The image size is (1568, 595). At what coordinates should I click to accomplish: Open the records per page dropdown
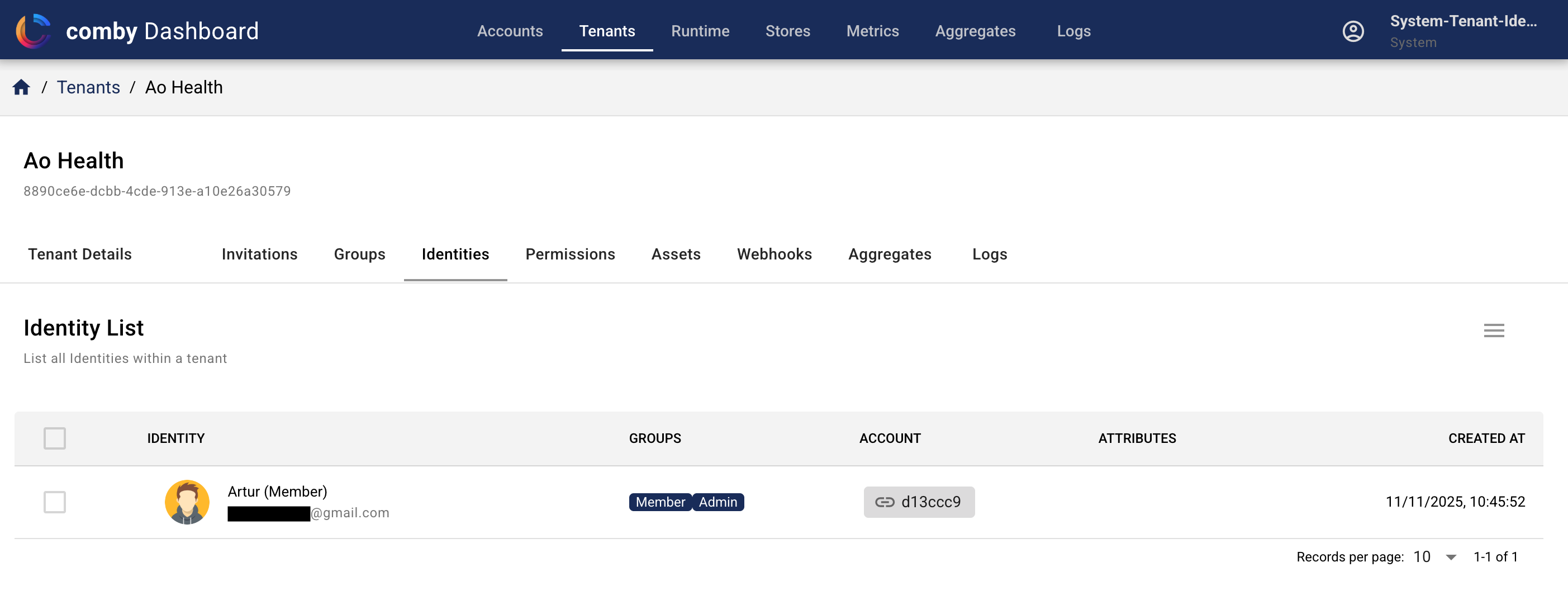pos(1433,556)
